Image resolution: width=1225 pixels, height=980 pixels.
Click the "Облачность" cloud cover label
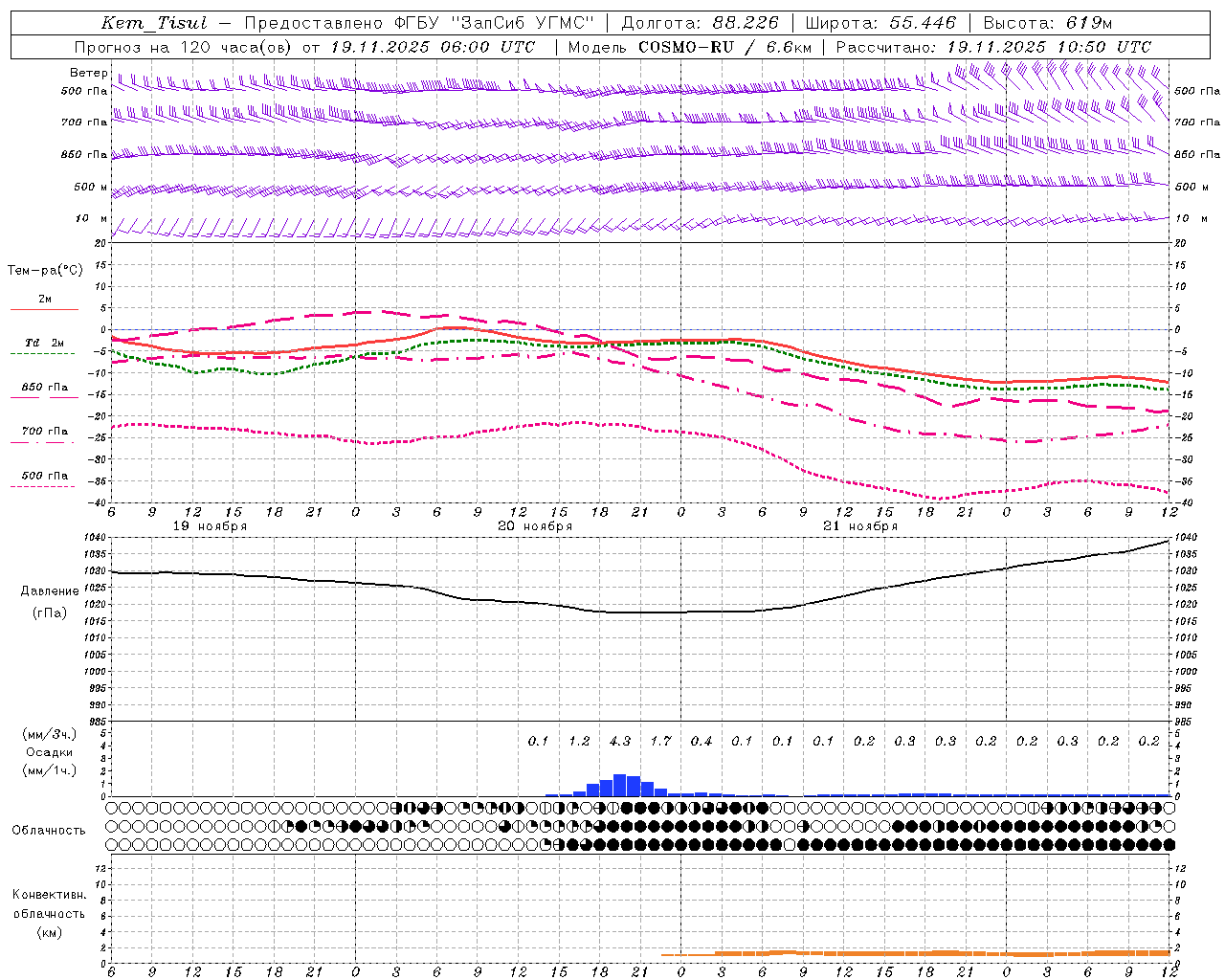click(x=49, y=831)
